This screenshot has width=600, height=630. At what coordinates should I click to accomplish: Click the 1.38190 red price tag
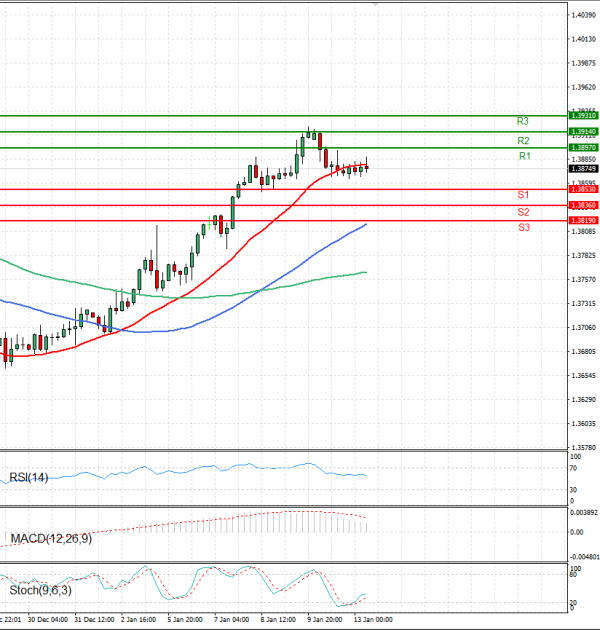pos(584,220)
